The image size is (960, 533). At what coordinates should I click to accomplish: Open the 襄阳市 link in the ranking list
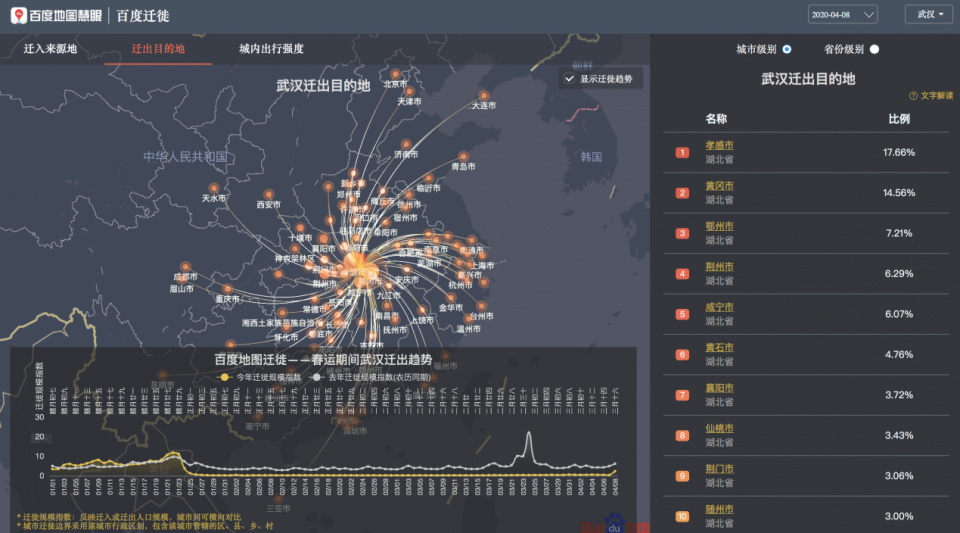tap(719, 388)
